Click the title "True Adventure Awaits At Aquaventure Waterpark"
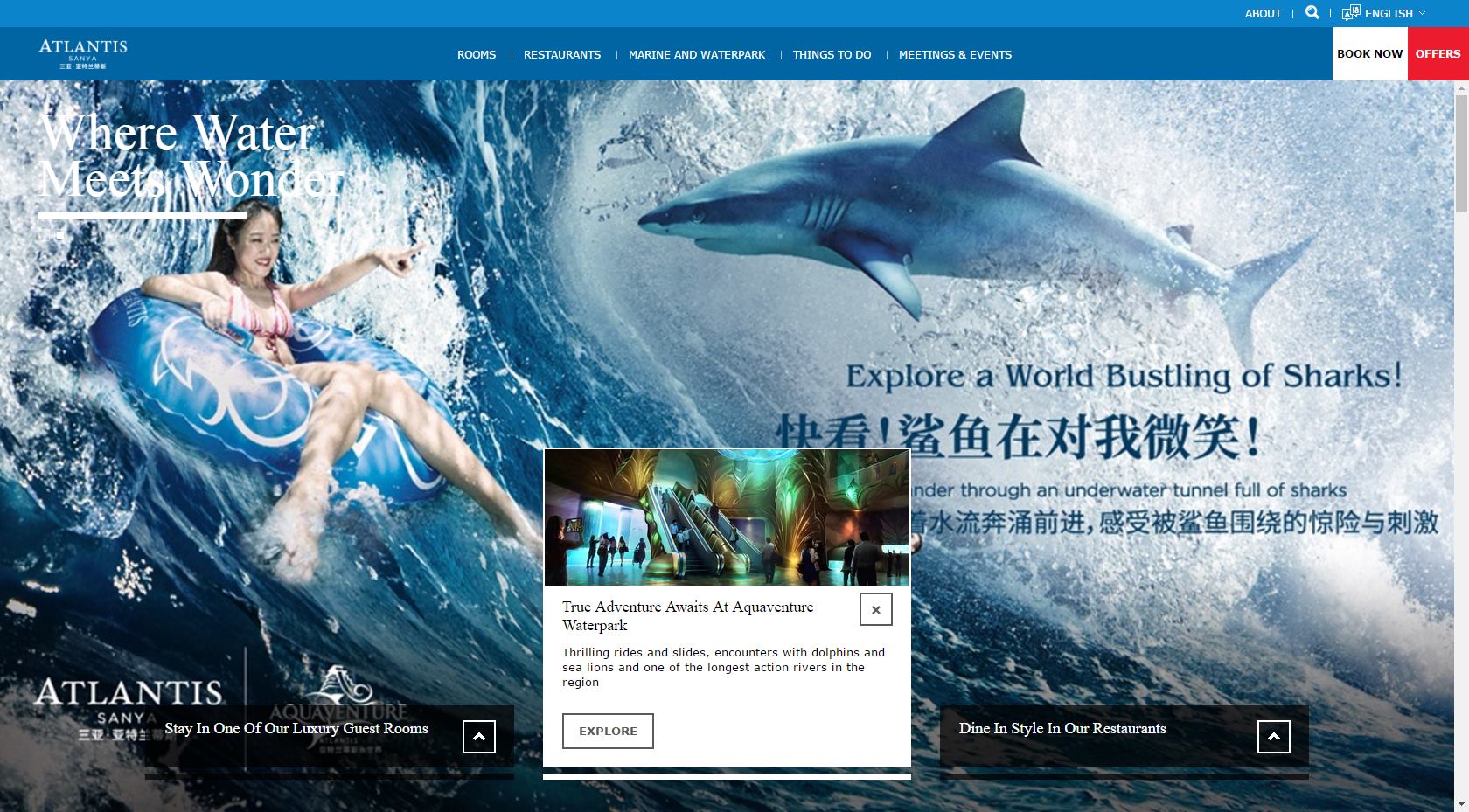 [688, 616]
